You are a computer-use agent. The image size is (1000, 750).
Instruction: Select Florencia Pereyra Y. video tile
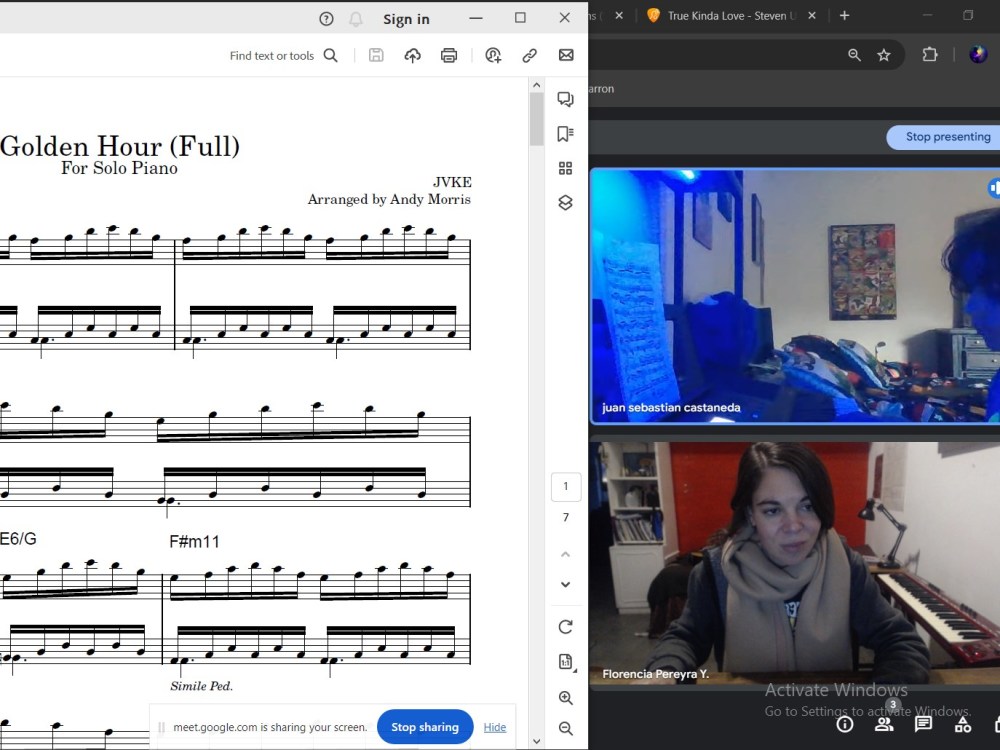(795, 562)
